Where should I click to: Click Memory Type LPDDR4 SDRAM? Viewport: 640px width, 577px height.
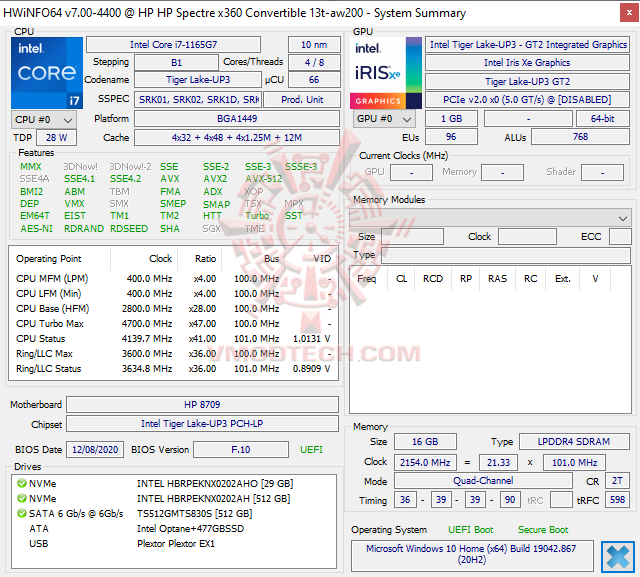[574, 442]
